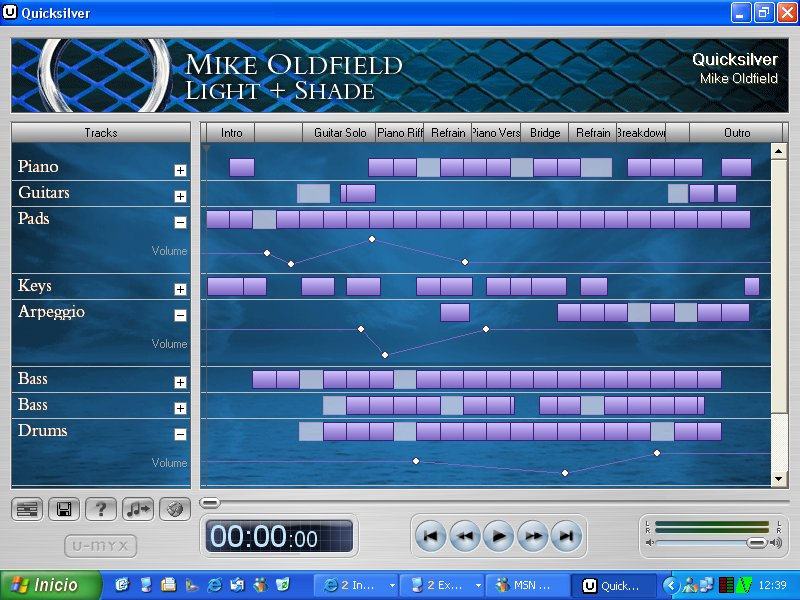Open the printer quick launch icon

[168, 585]
